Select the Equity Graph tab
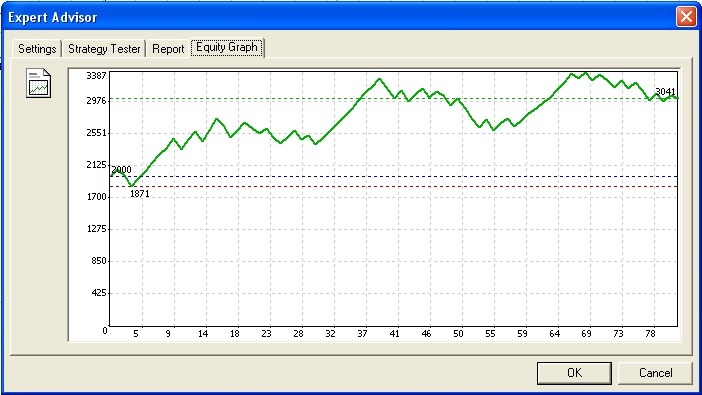The image size is (702, 395). pyautogui.click(x=227, y=47)
